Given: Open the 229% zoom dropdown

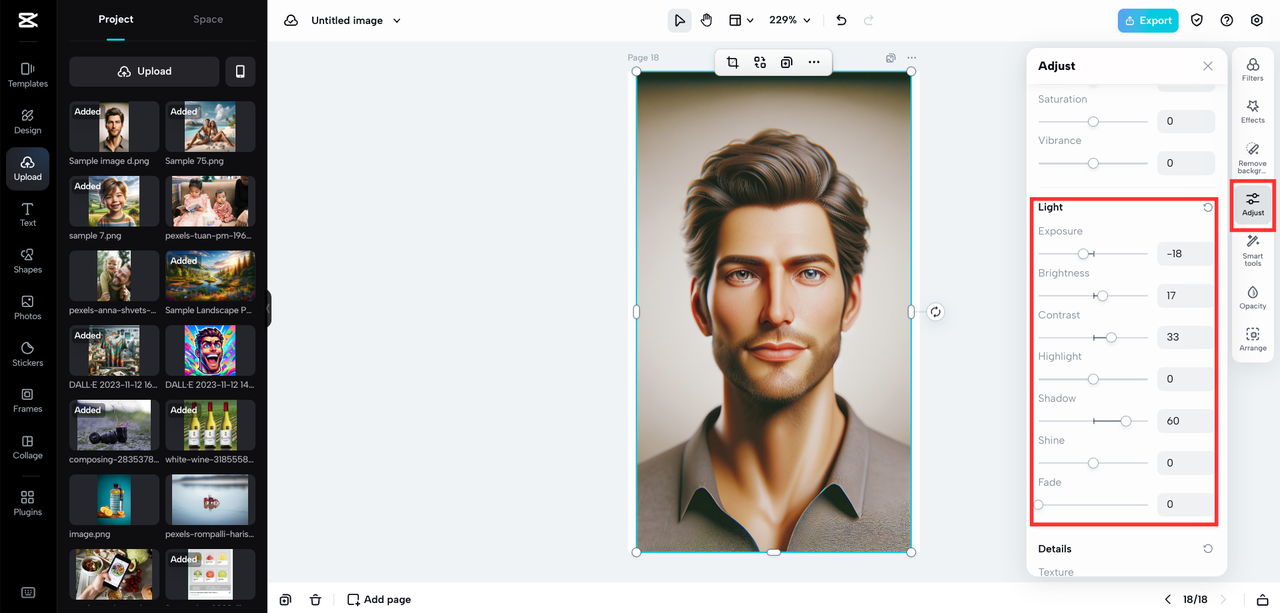Looking at the screenshot, I should [790, 20].
